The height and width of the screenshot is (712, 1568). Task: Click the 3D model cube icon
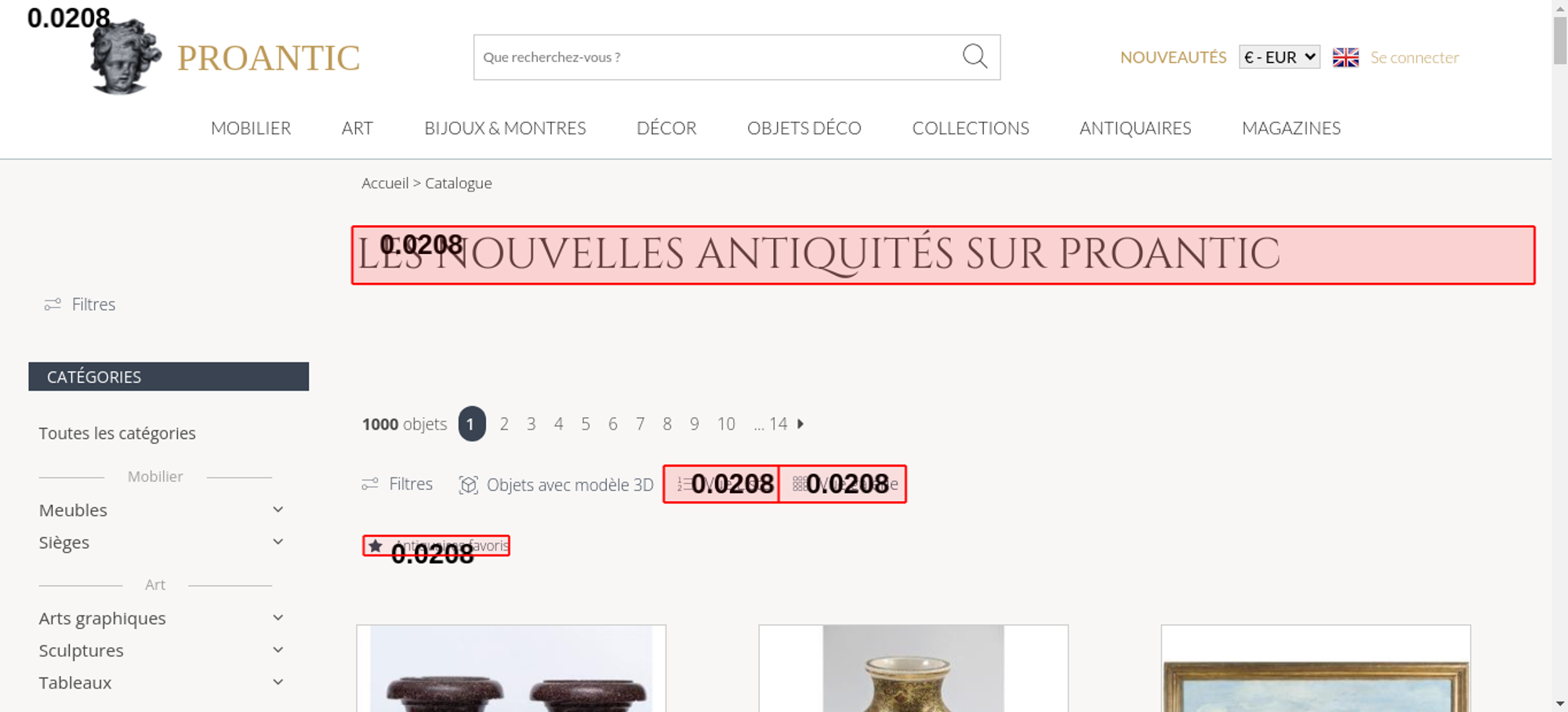point(468,485)
